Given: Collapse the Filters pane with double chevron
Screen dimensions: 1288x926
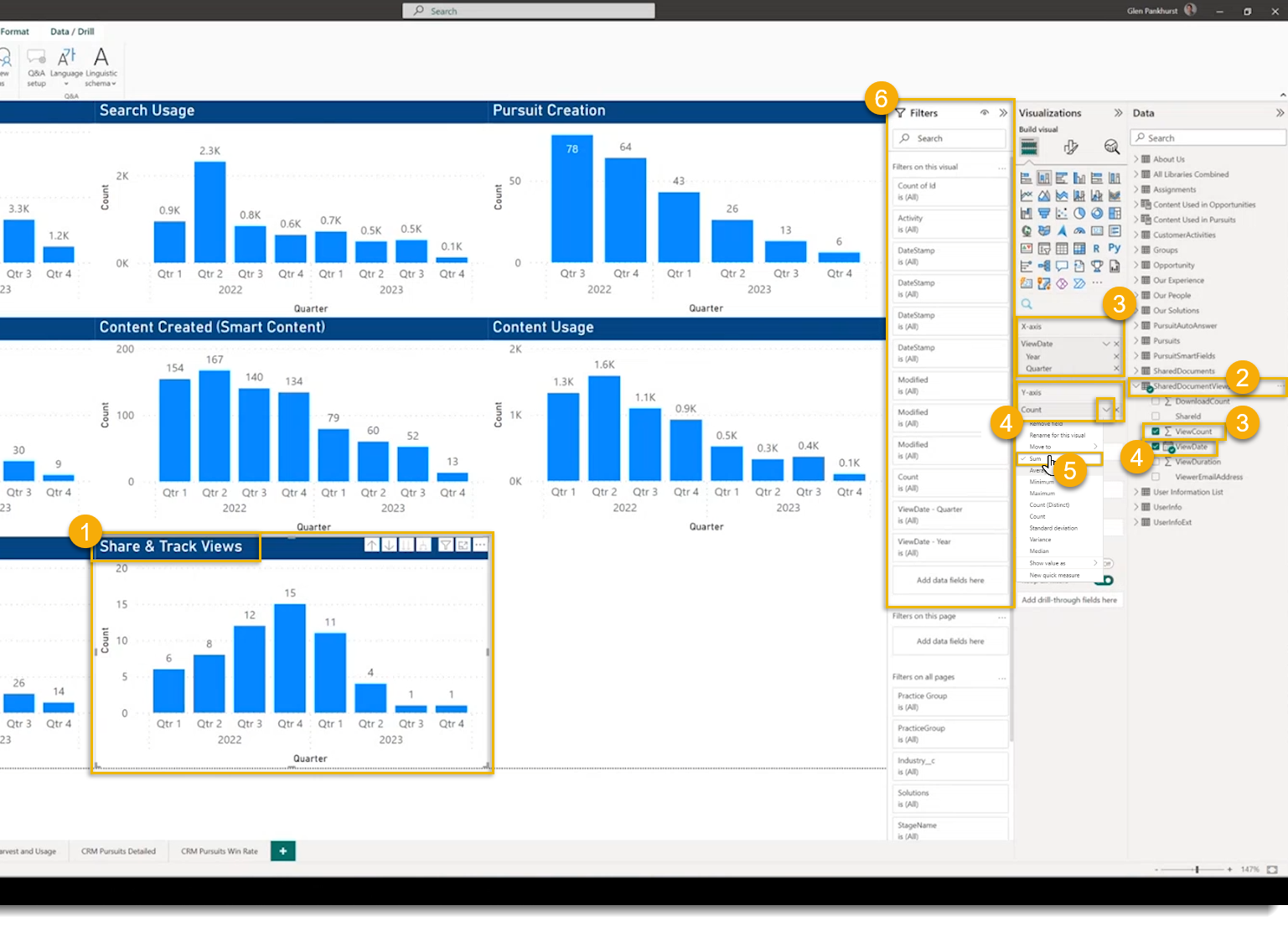Looking at the screenshot, I should [x=1003, y=113].
